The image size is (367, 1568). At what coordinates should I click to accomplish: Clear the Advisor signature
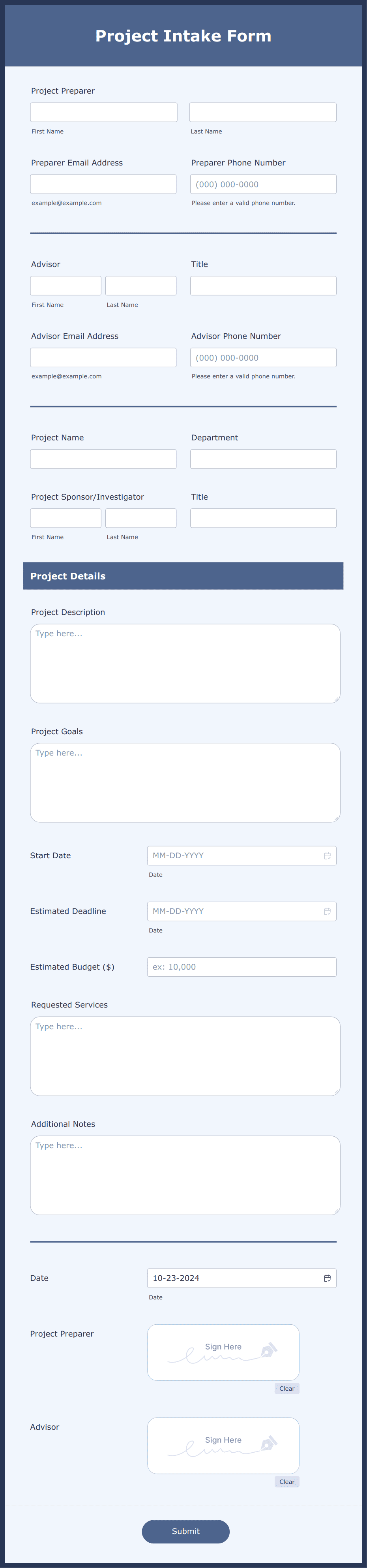tap(286, 1482)
